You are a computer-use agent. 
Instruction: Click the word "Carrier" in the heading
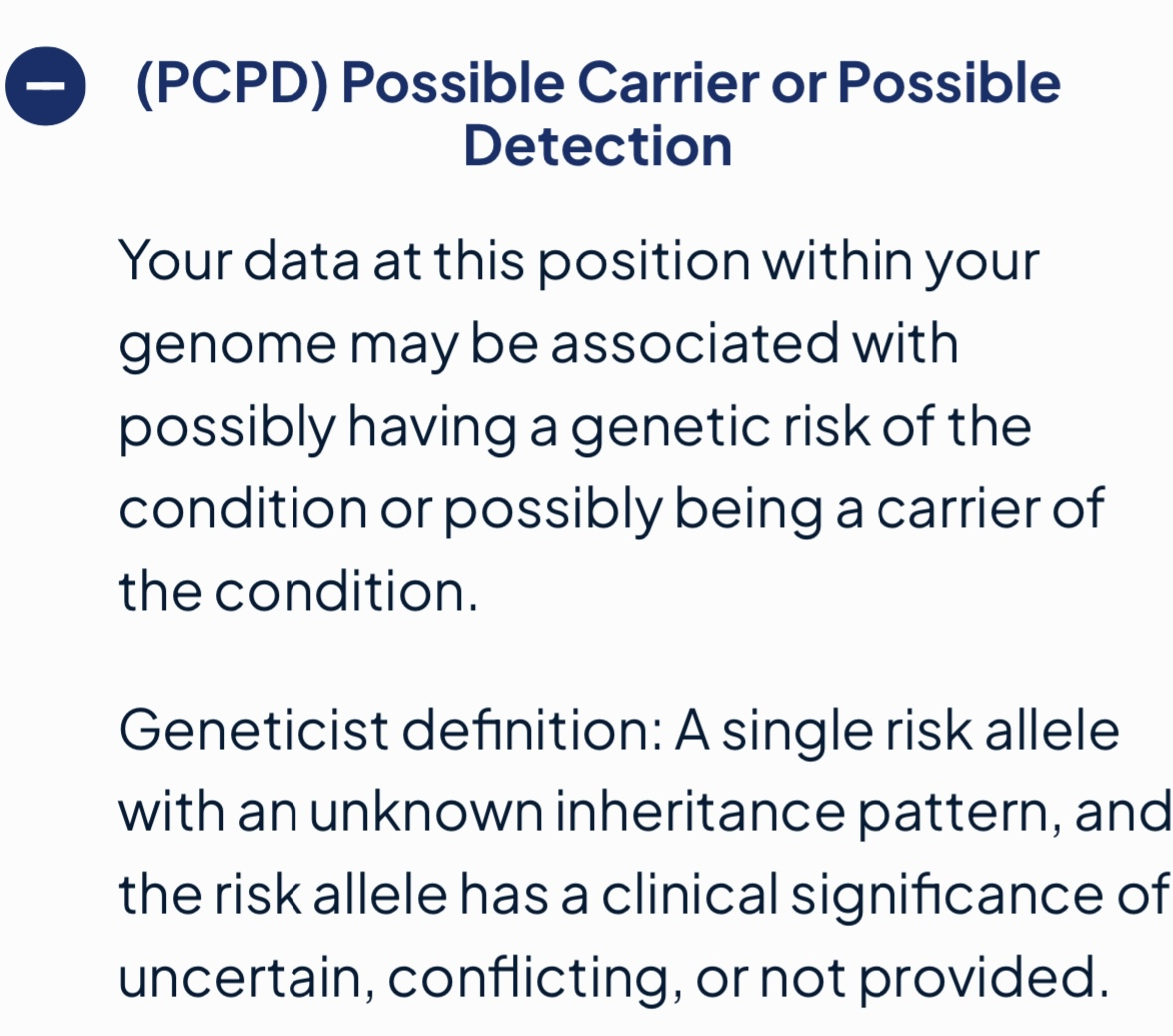pyautogui.click(x=667, y=82)
